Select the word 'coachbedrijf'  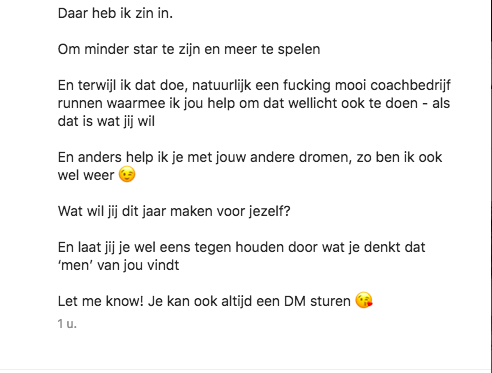pyautogui.click(x=410, y=85)
